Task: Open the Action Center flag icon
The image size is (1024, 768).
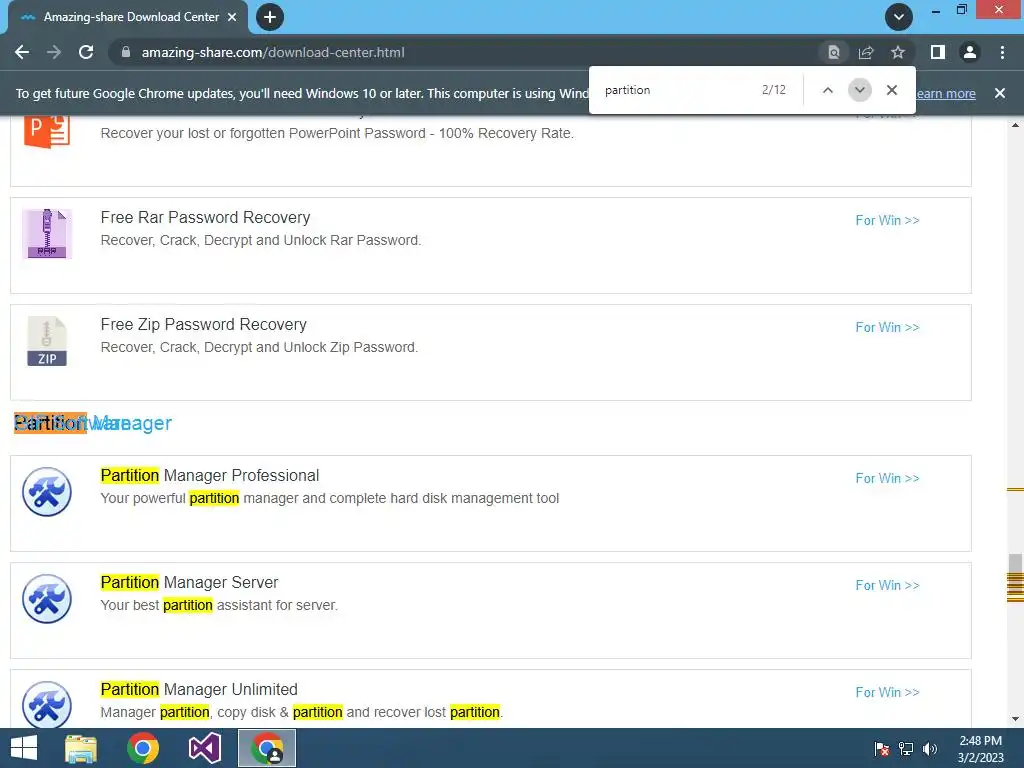Action: pyautogui.click(x=882, y=749)
